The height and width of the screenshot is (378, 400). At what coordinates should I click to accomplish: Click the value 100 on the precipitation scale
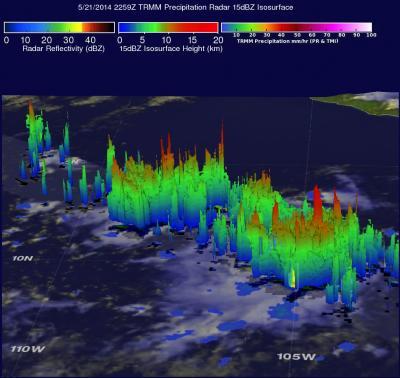[x=371, y=35]
